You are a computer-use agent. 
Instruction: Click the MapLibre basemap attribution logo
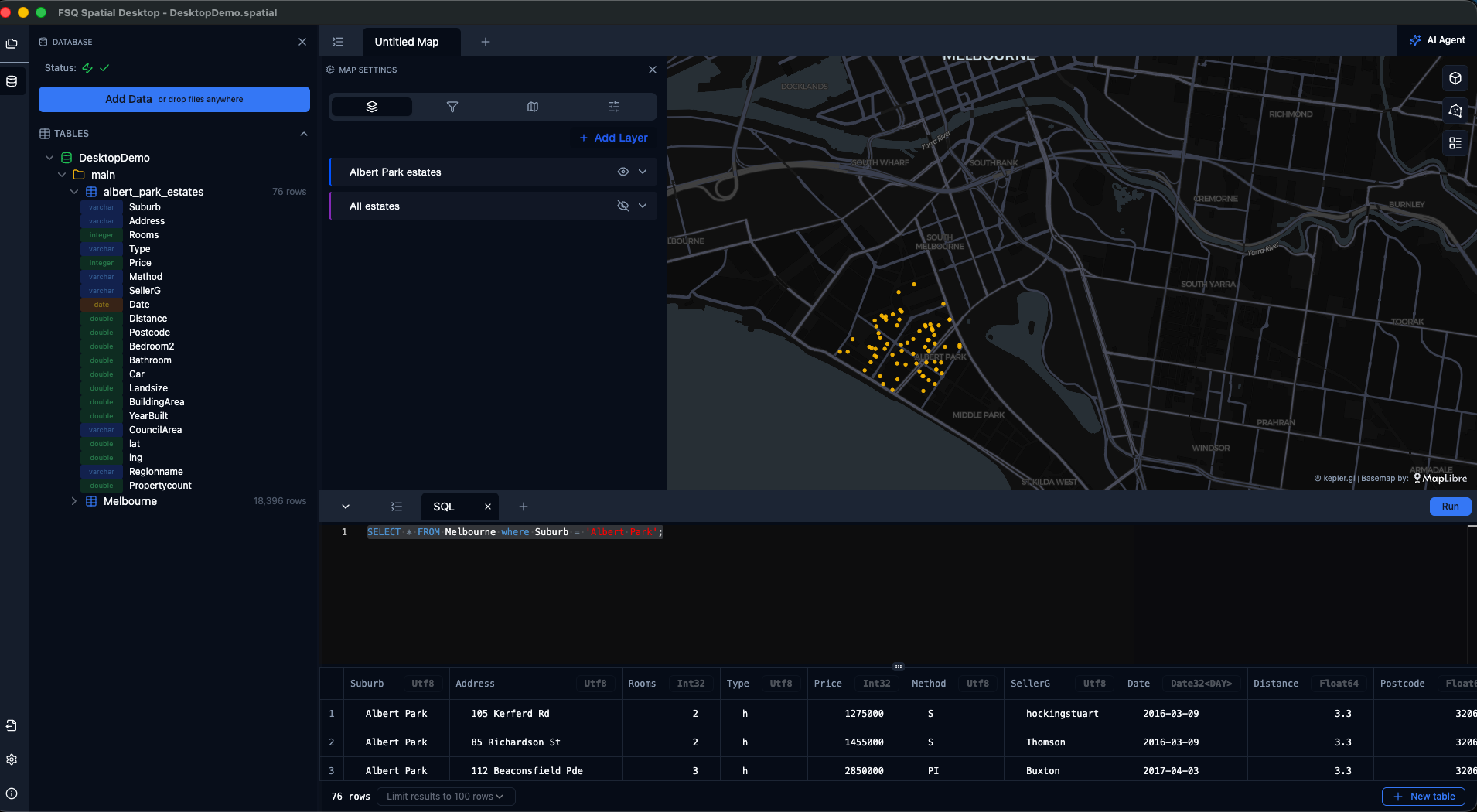(1440, 478)
